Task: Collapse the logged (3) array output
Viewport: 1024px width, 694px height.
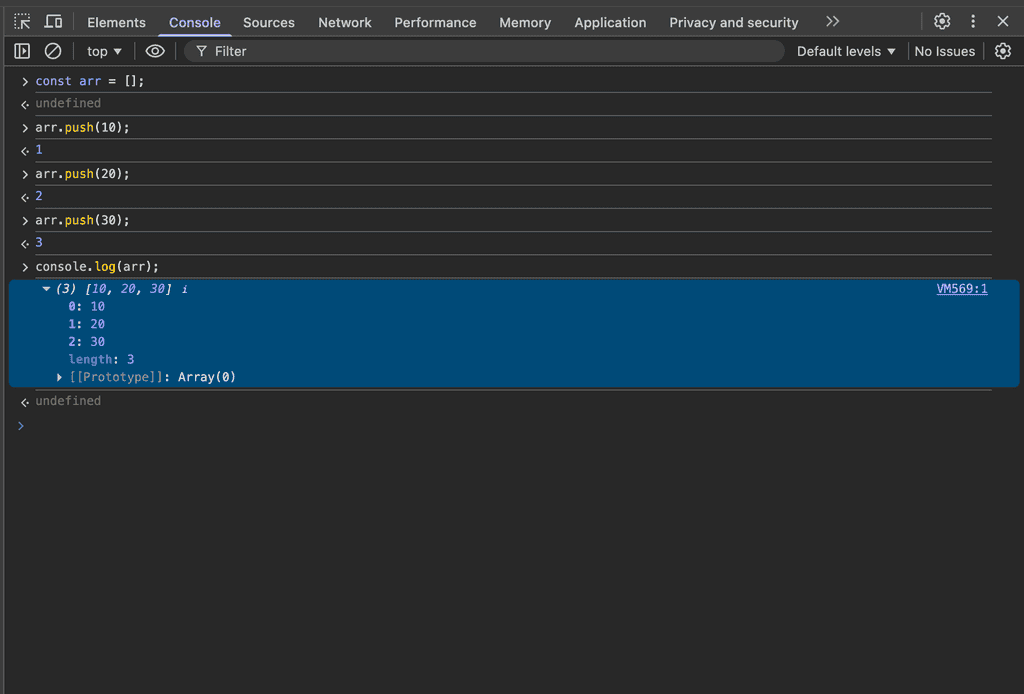Action: (46, 289)
